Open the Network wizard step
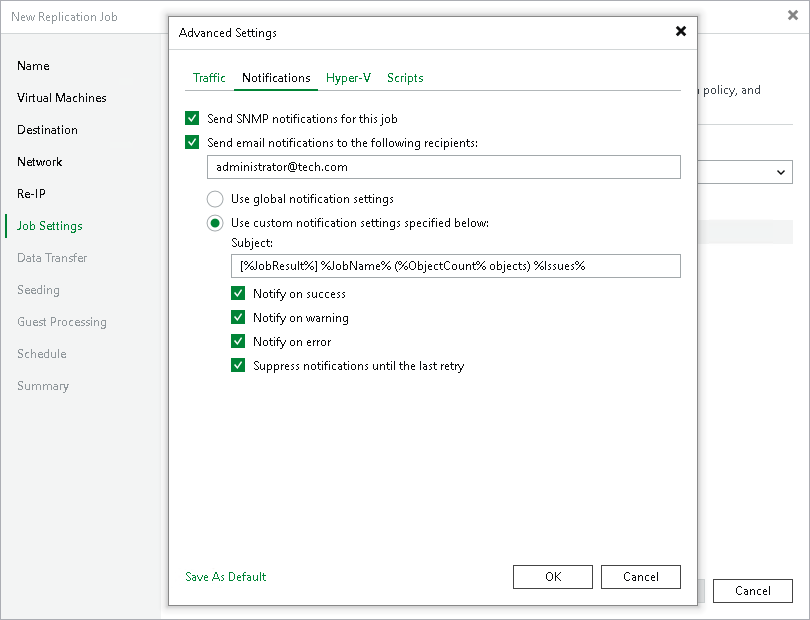Screen dimensions: 810x620 pos(39,162)
